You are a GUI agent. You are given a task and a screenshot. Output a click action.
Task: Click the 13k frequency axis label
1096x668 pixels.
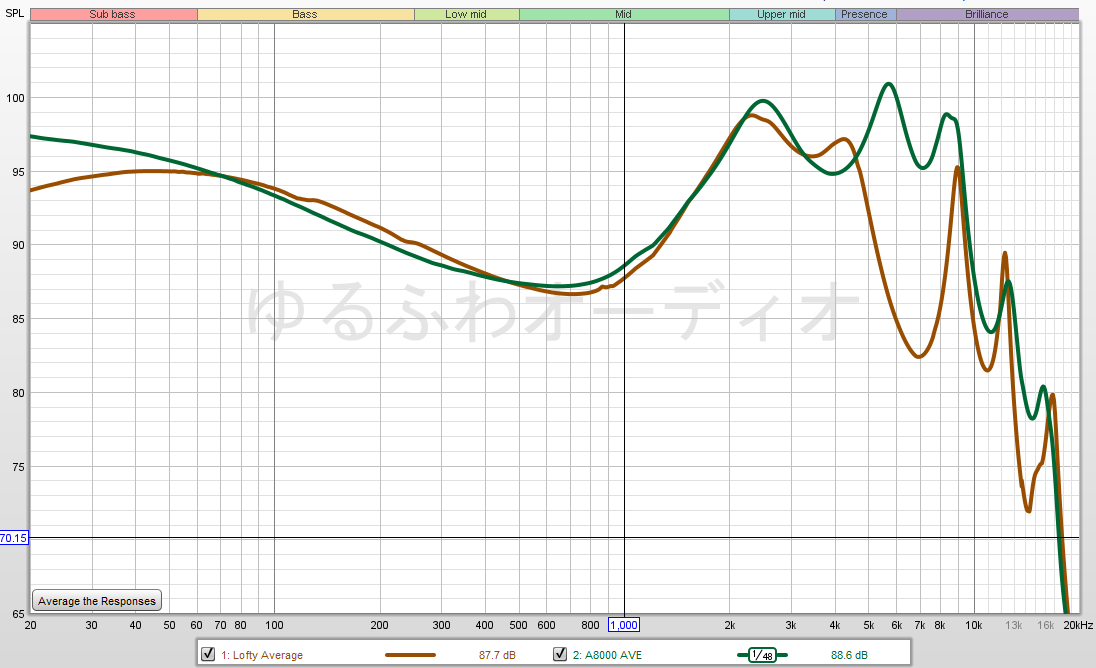pos(1013,625)
